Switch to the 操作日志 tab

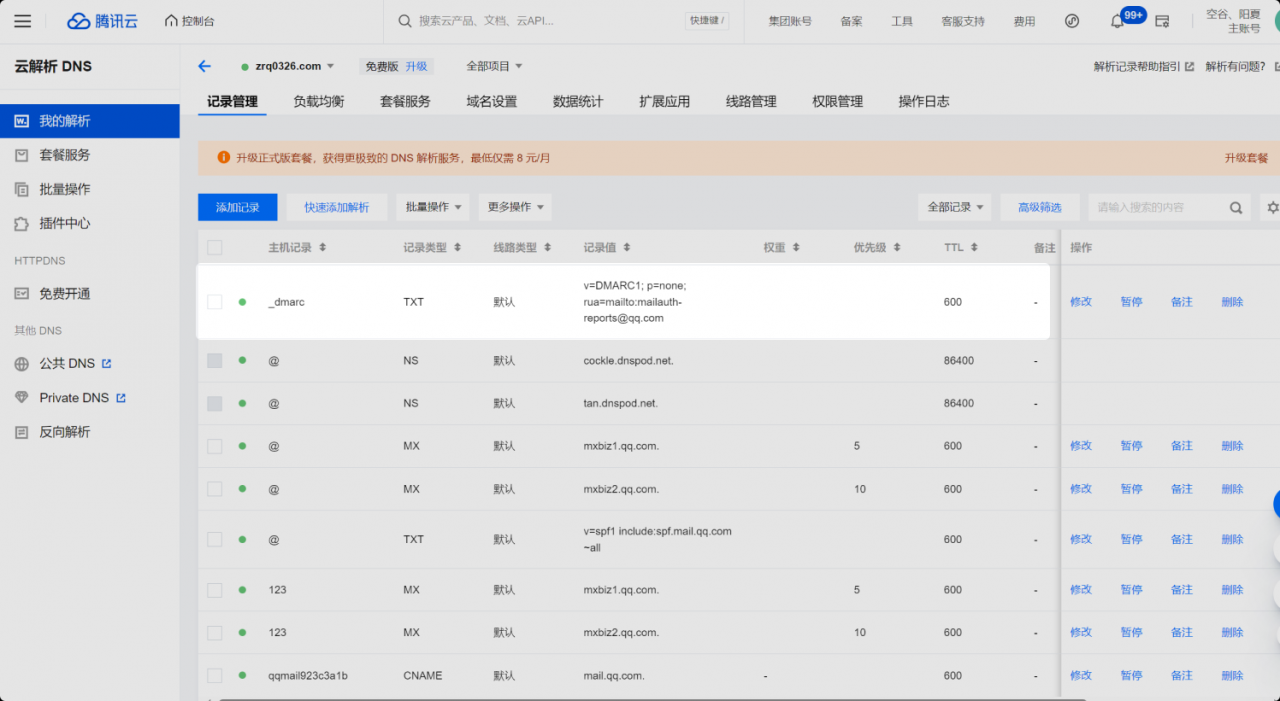pos(924,101)
